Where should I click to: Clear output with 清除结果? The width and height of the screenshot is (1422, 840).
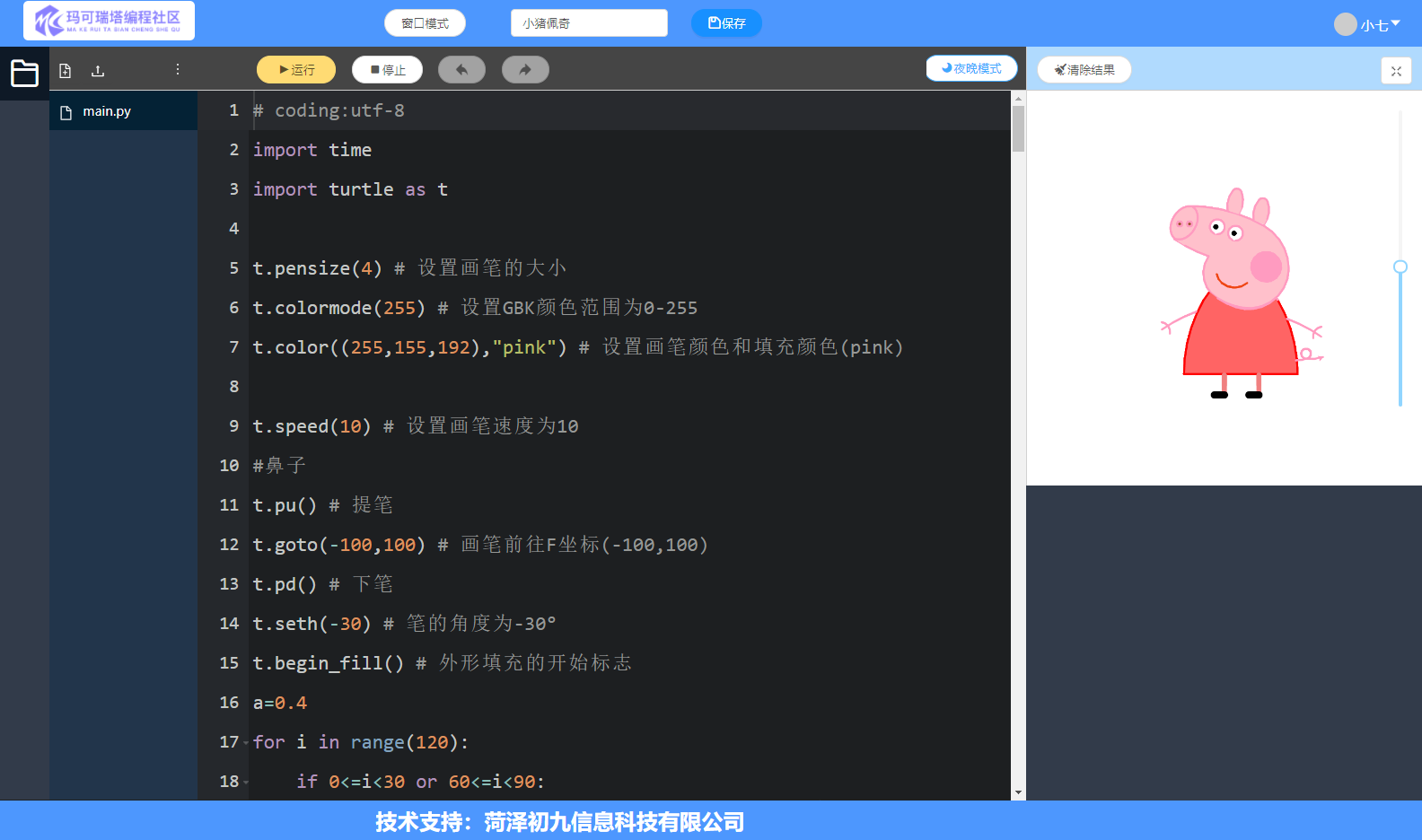(x=1084, y=69)
